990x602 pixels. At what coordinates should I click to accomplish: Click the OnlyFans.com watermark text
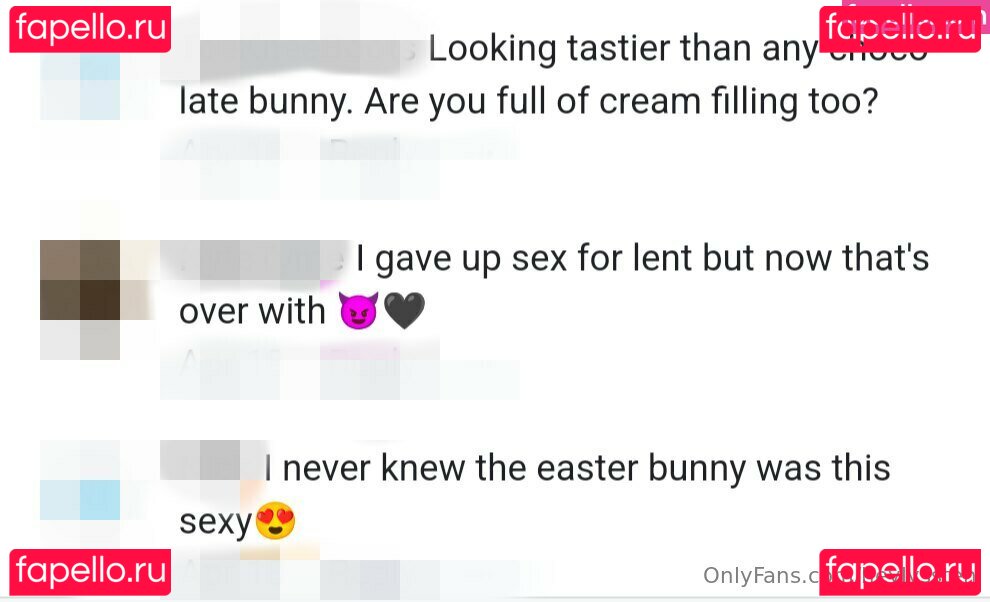tap(760, 575)
